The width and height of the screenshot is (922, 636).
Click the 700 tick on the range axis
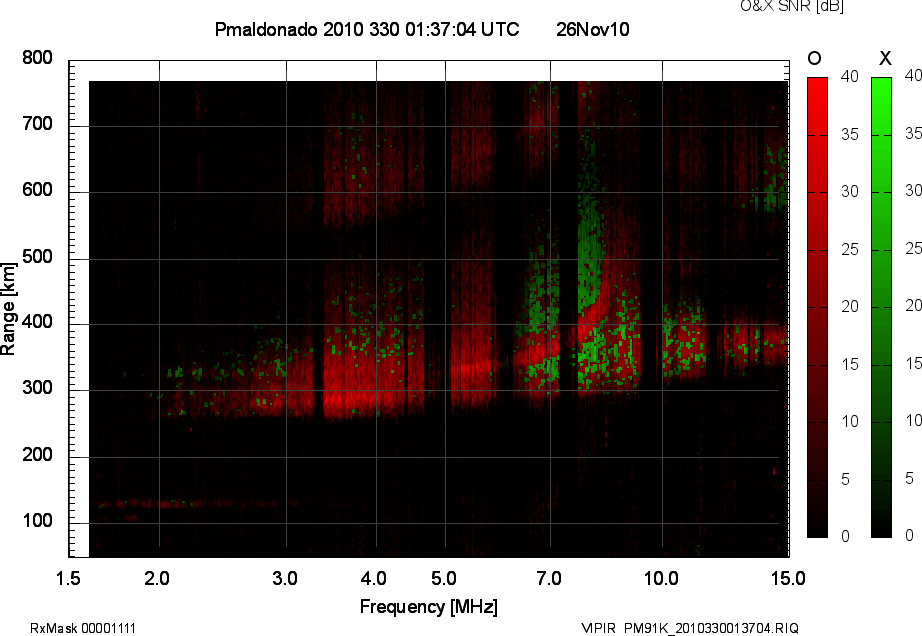(x=38, y=124)
